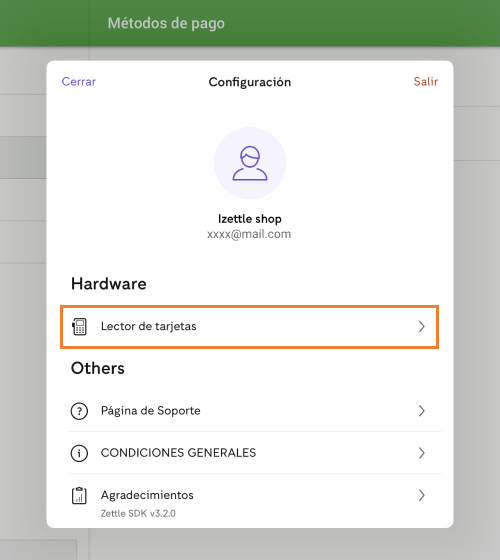Image resolution: width=500 pixels, height=560 pixels.
Task: Click the clipboard icon beside Agradecimientos
Action: click(x=79, y=495)
